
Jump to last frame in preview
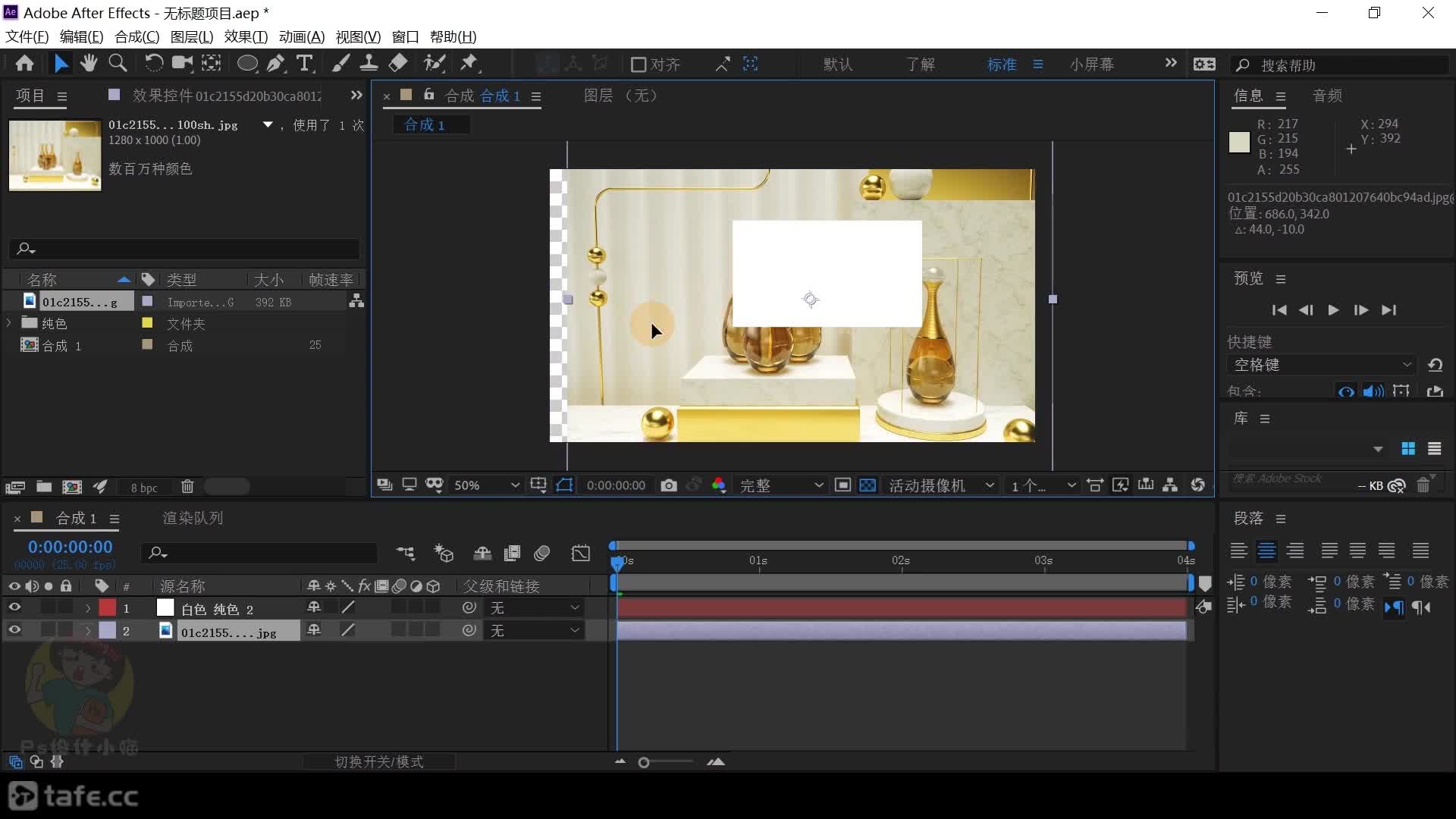(x=1389, y=310)
